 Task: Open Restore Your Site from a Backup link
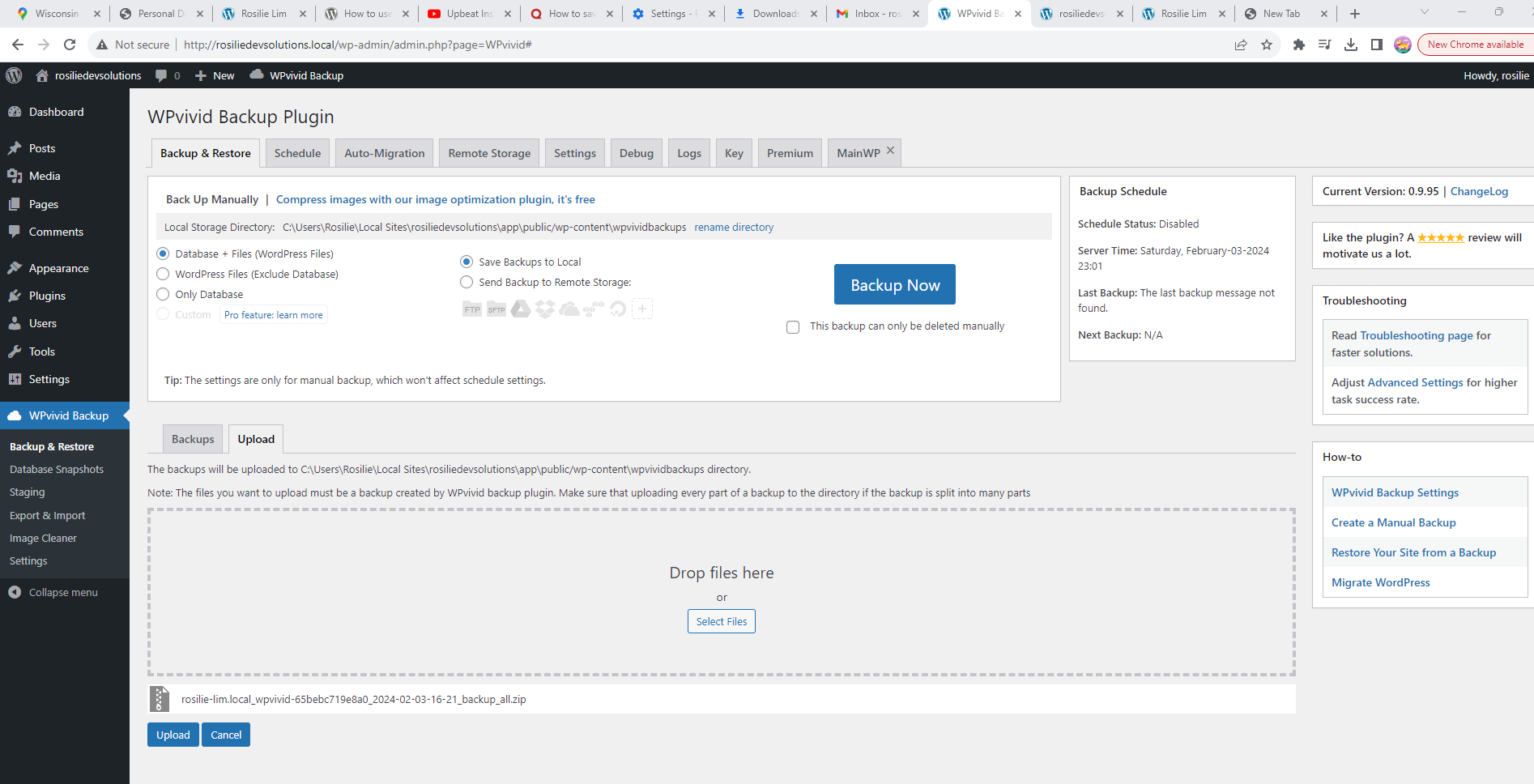1413,552
